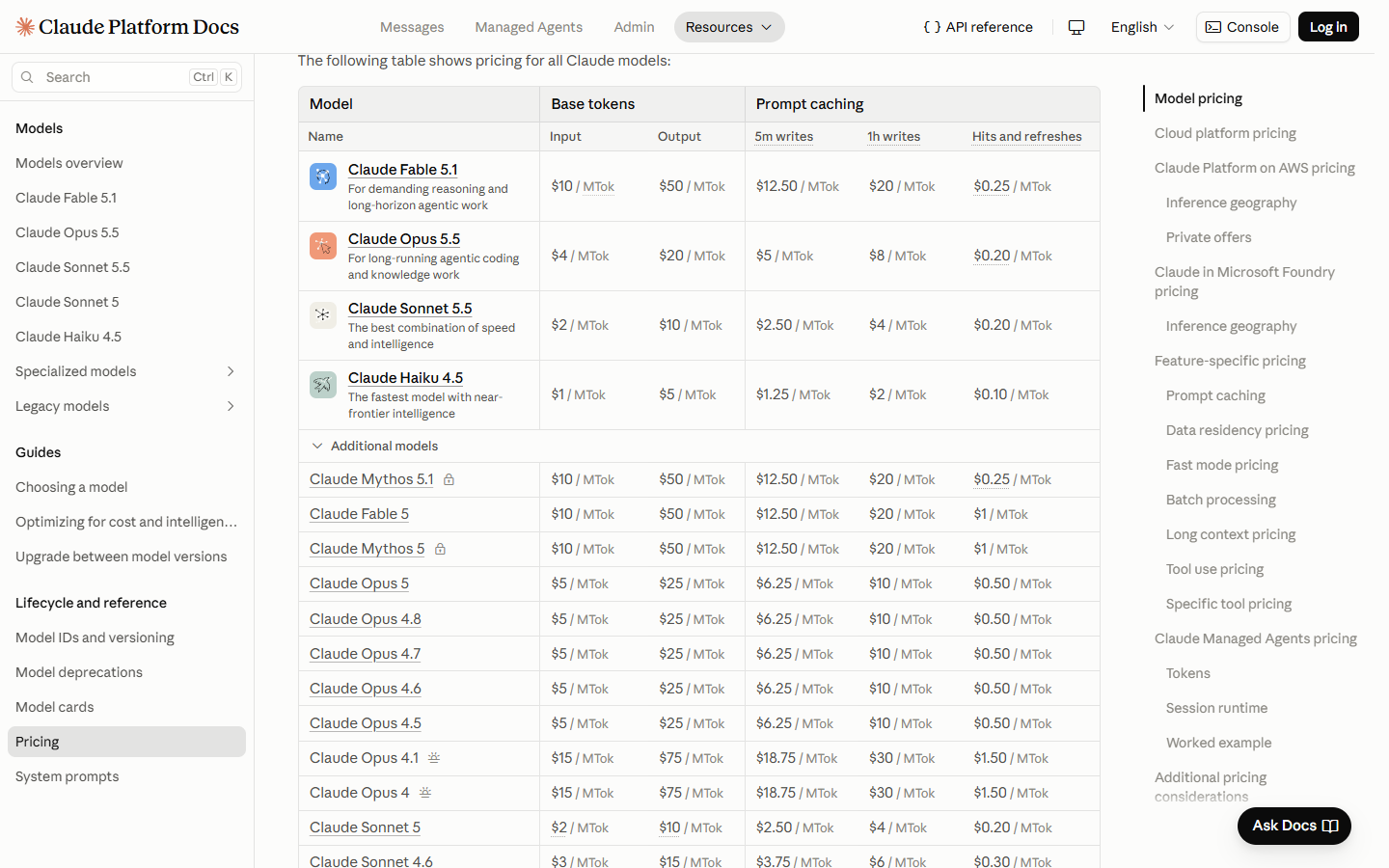The image size is (1389, 868).
Task: Open the Claude Fable 5.1 link in table
Action: point(403,170)
